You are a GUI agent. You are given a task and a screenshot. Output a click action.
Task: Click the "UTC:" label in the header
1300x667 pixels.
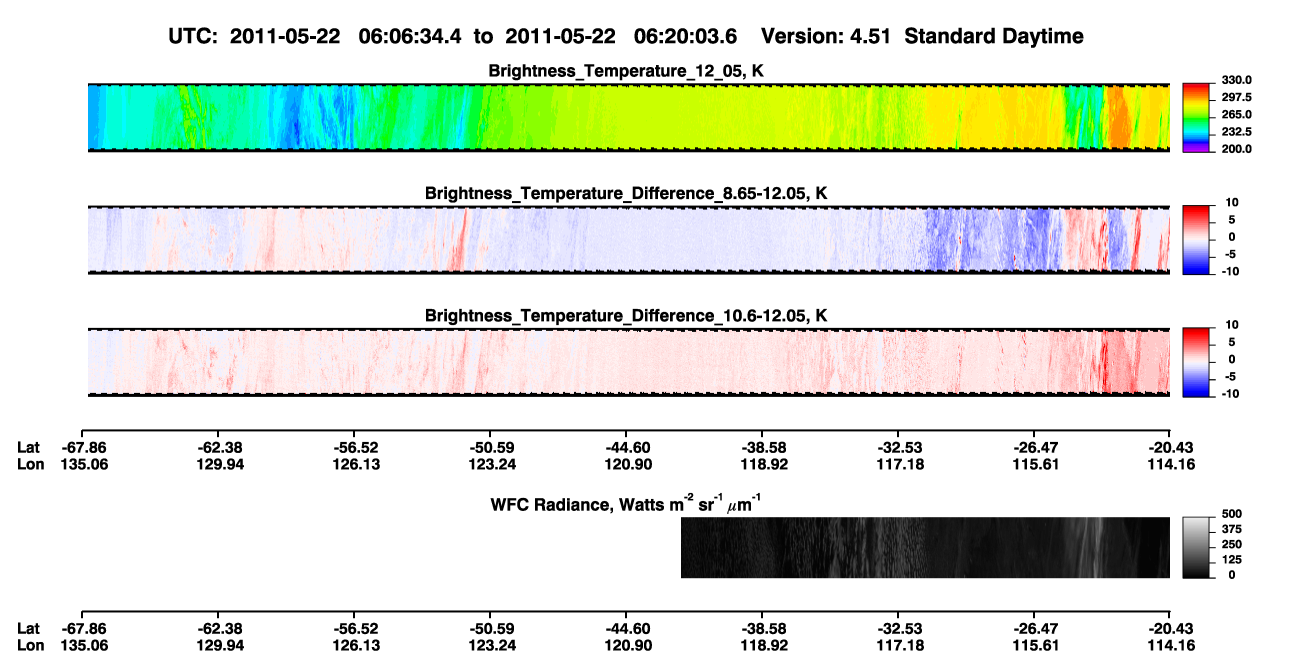point(195,36)
